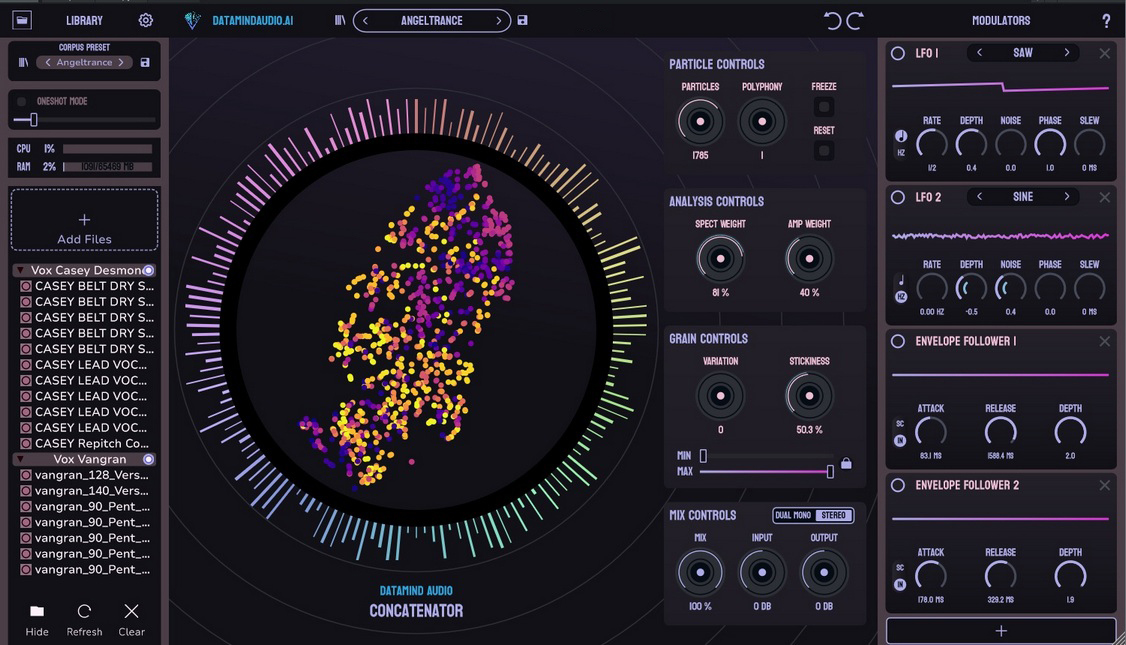Select Envelope Follower 1 SC source
1126x645 pixels.
pos(900,424)
